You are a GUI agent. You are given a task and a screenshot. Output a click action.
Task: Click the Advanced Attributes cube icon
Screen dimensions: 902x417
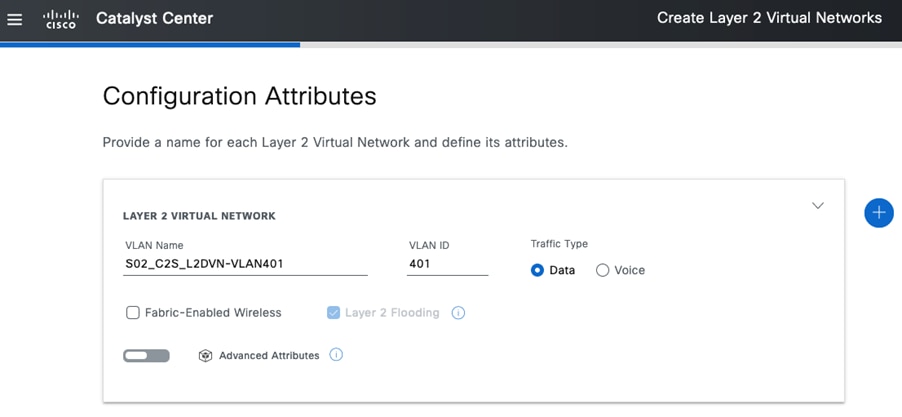coord(205,356)
